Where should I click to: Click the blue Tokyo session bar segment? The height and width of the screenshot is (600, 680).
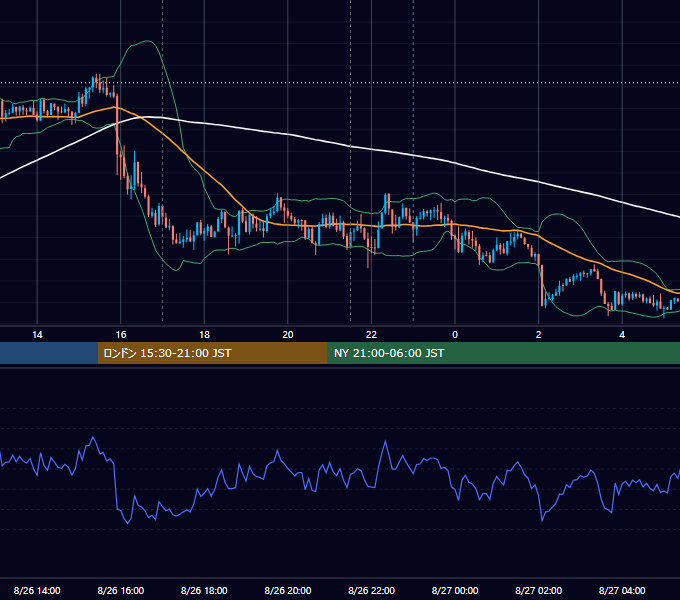coord(49,353)
